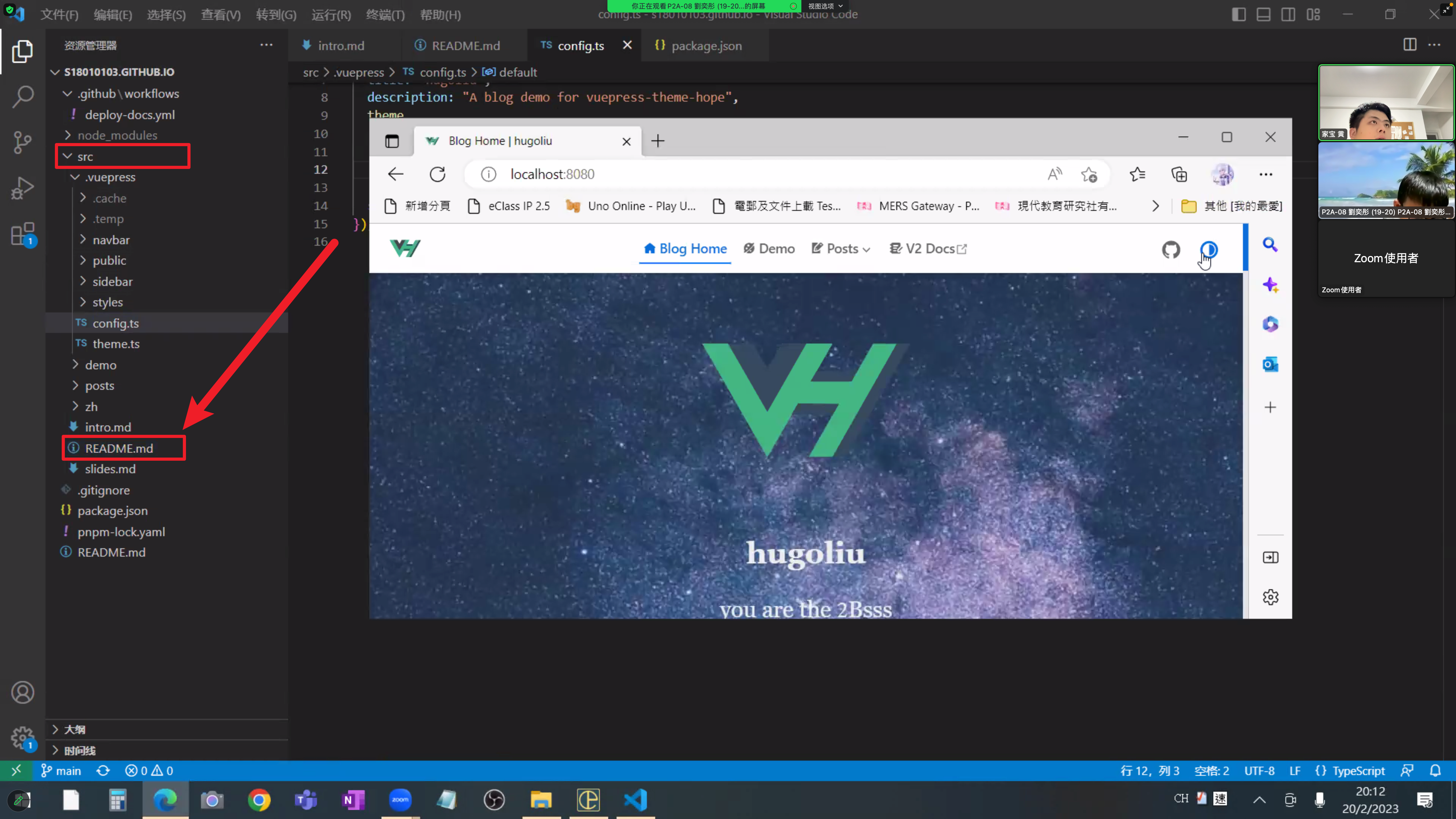Open Source Control view in activity bar
This screenshot has height=819, width=1456.
[x=23, y=142]
